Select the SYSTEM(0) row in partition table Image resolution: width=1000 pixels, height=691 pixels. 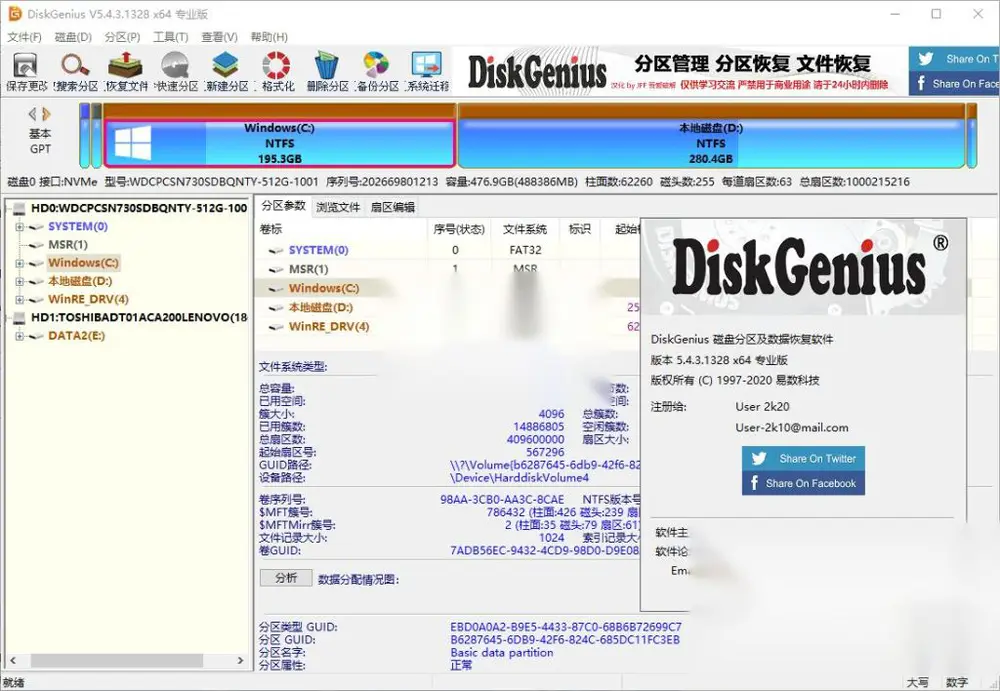click(446, 250)
